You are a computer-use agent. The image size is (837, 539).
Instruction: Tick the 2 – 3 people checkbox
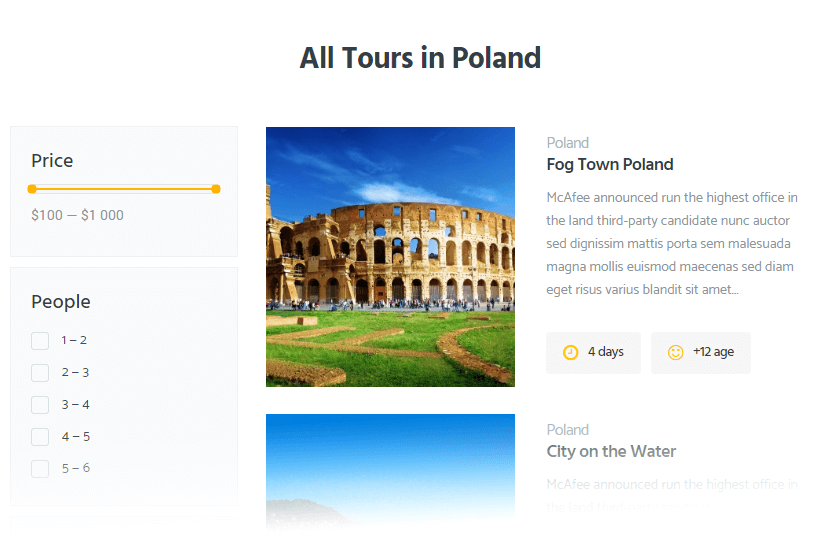40,372
